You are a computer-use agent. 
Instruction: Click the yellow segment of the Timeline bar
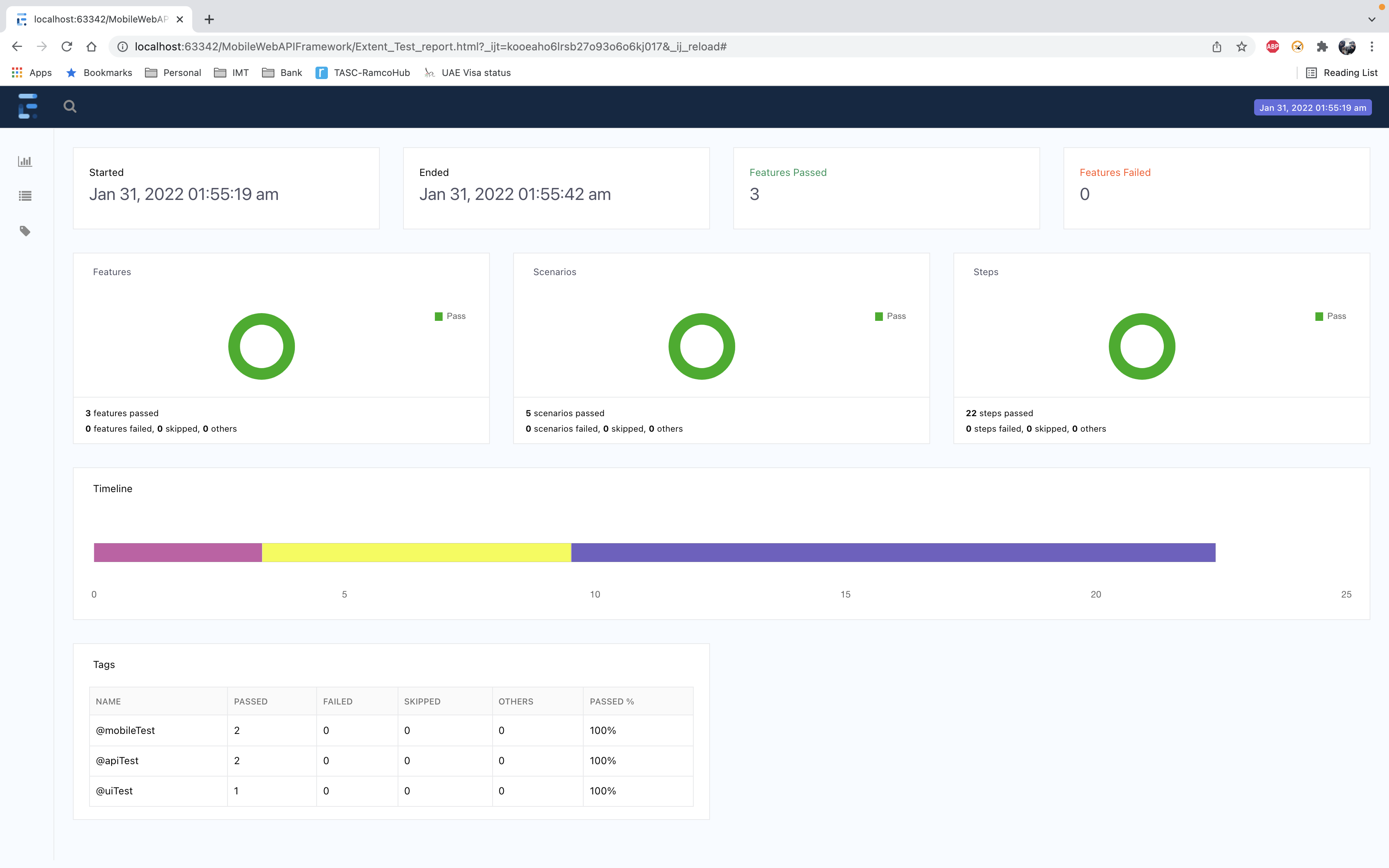416,552
